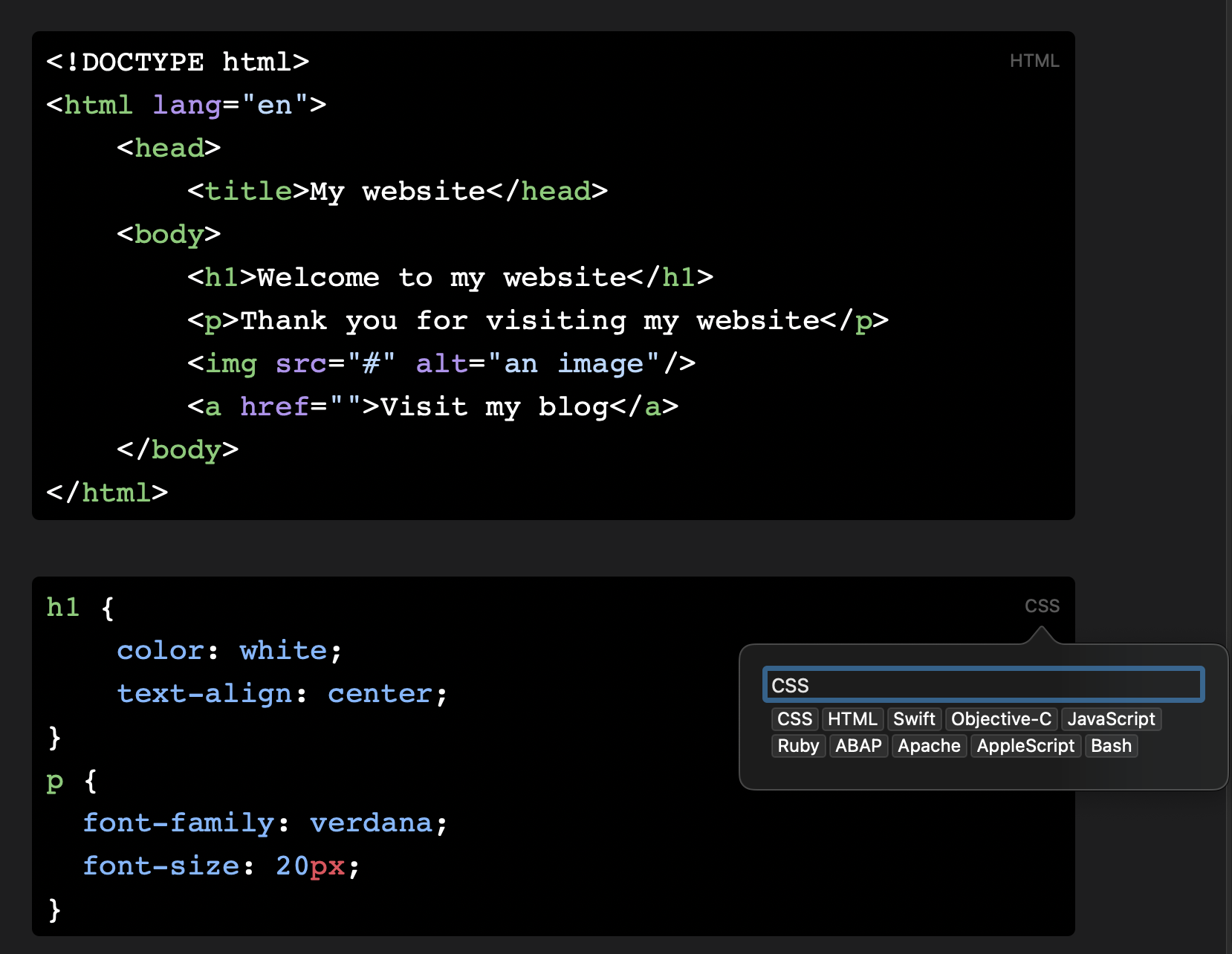Click the 'Visit my blog' anchor text in code

tap(494, 407)
